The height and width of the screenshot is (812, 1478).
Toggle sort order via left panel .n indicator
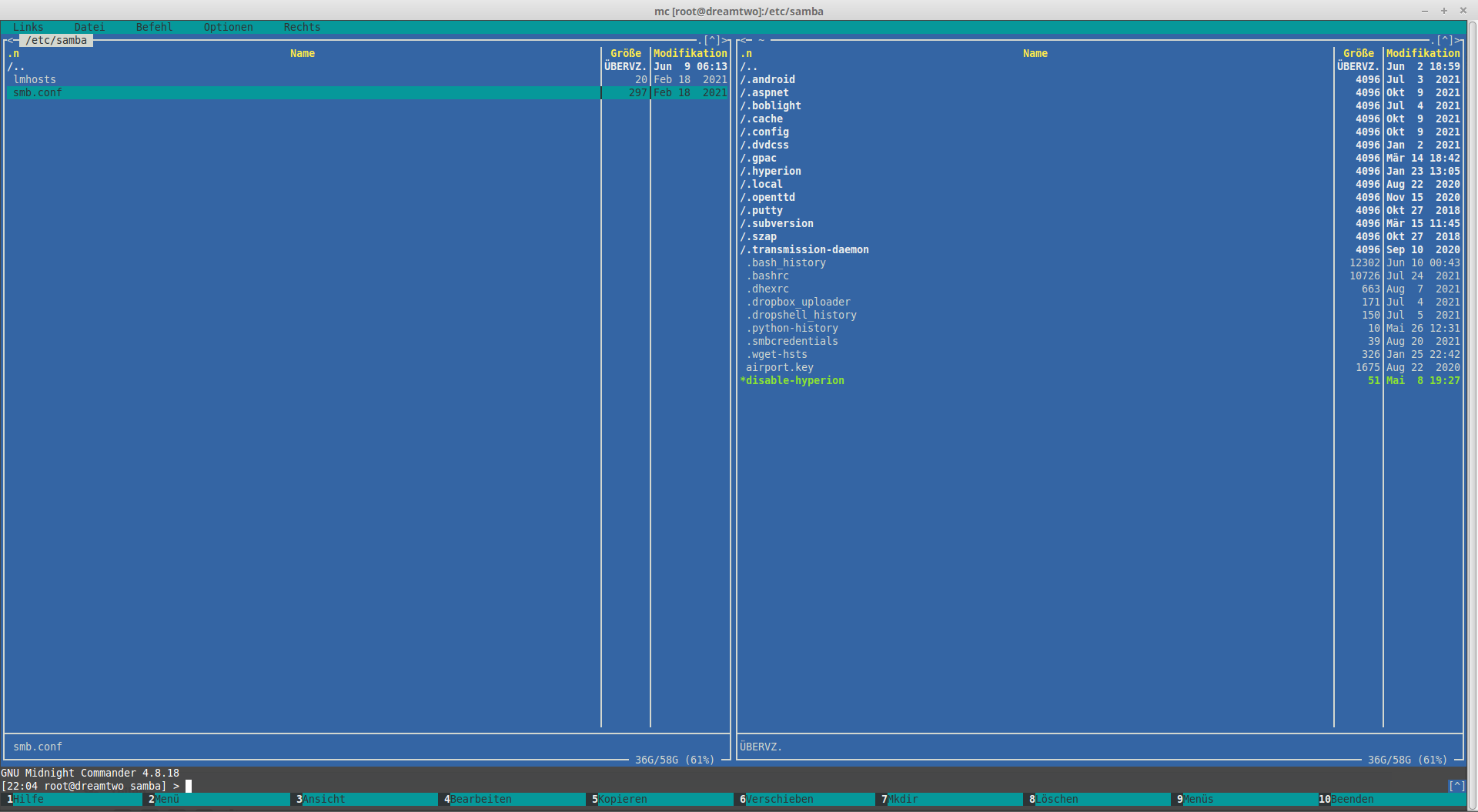point(13,53)
